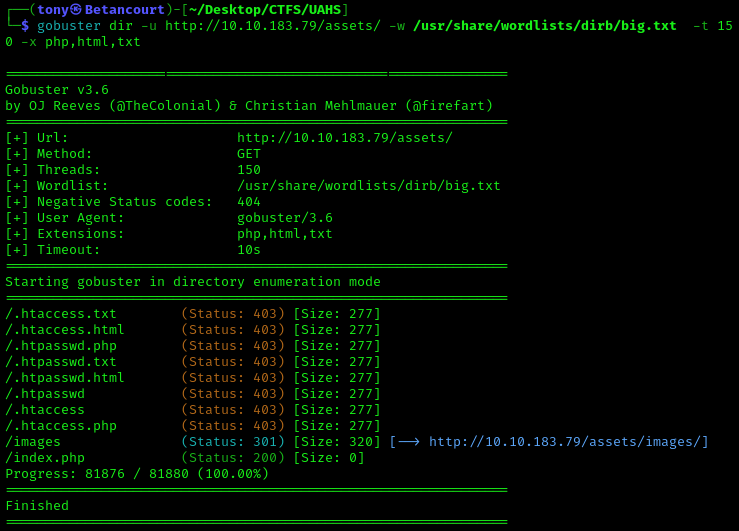
Task: Click the ~/Desktop/CTFS/UAHS directory path
Action: (x=265, y=9)
